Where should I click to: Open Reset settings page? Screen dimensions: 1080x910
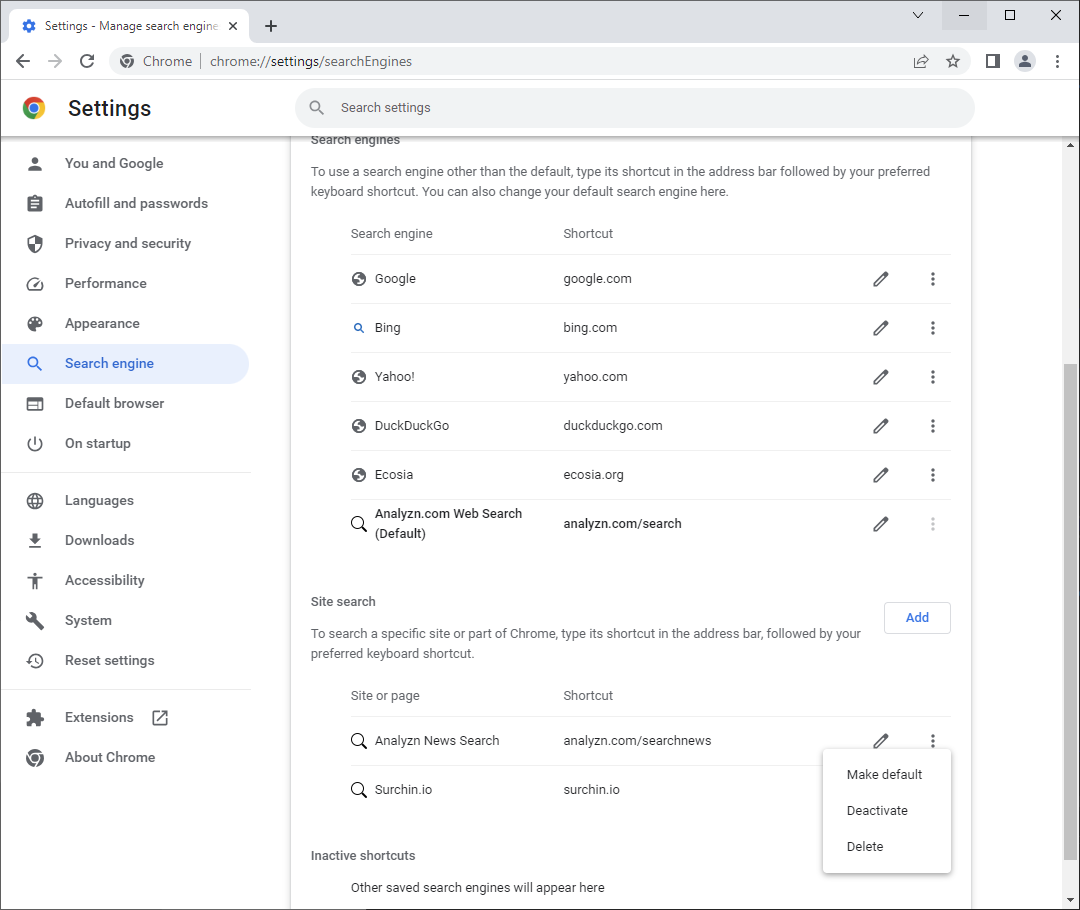click(125, 660)
